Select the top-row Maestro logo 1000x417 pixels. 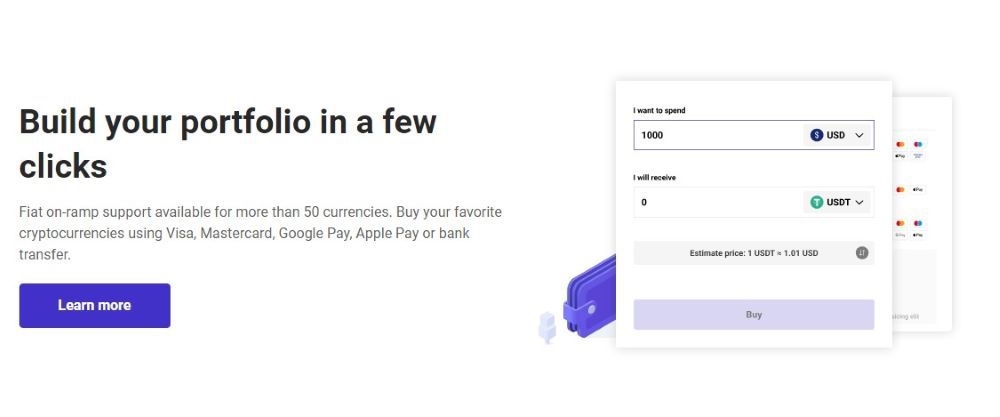[x=918, y=145]
